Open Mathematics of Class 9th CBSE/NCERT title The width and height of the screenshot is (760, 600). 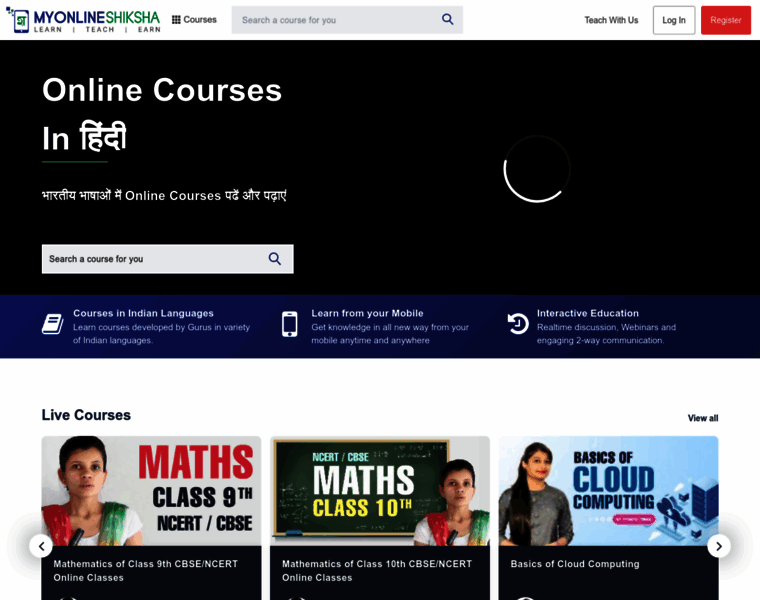[x=146, y=570]
